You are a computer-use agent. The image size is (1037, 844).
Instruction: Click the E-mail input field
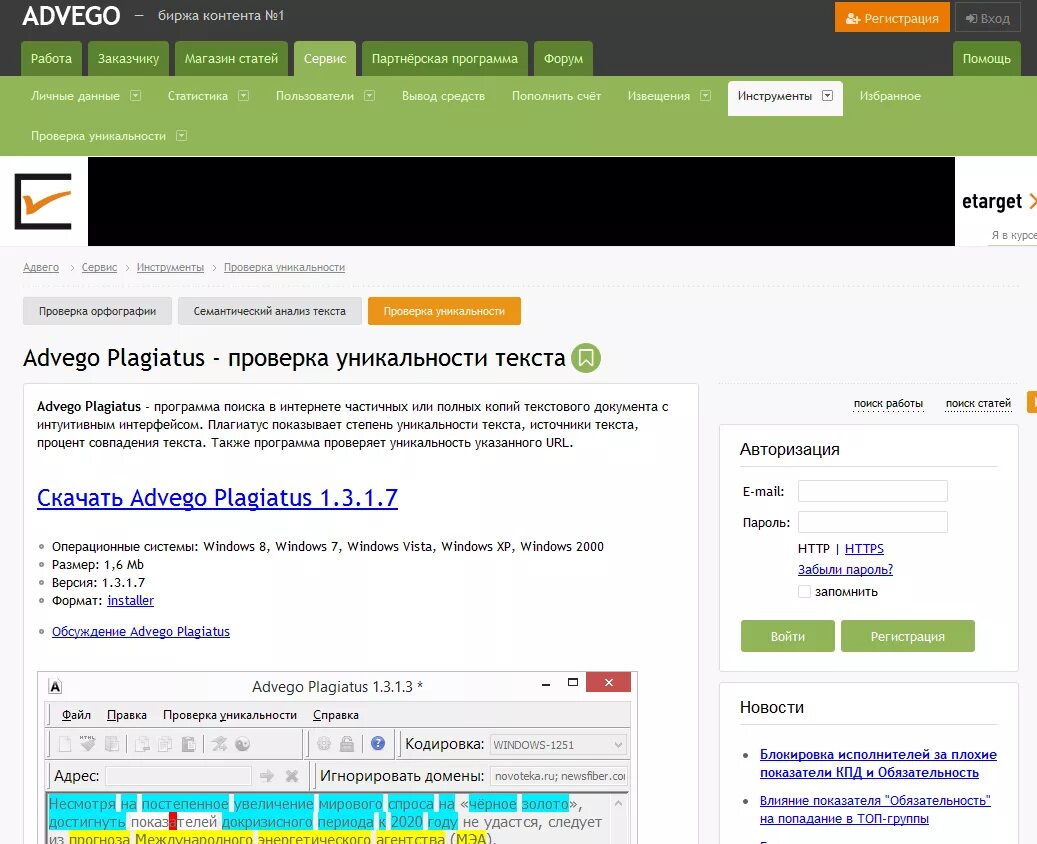pyautogui.click(x=872, y=491)
